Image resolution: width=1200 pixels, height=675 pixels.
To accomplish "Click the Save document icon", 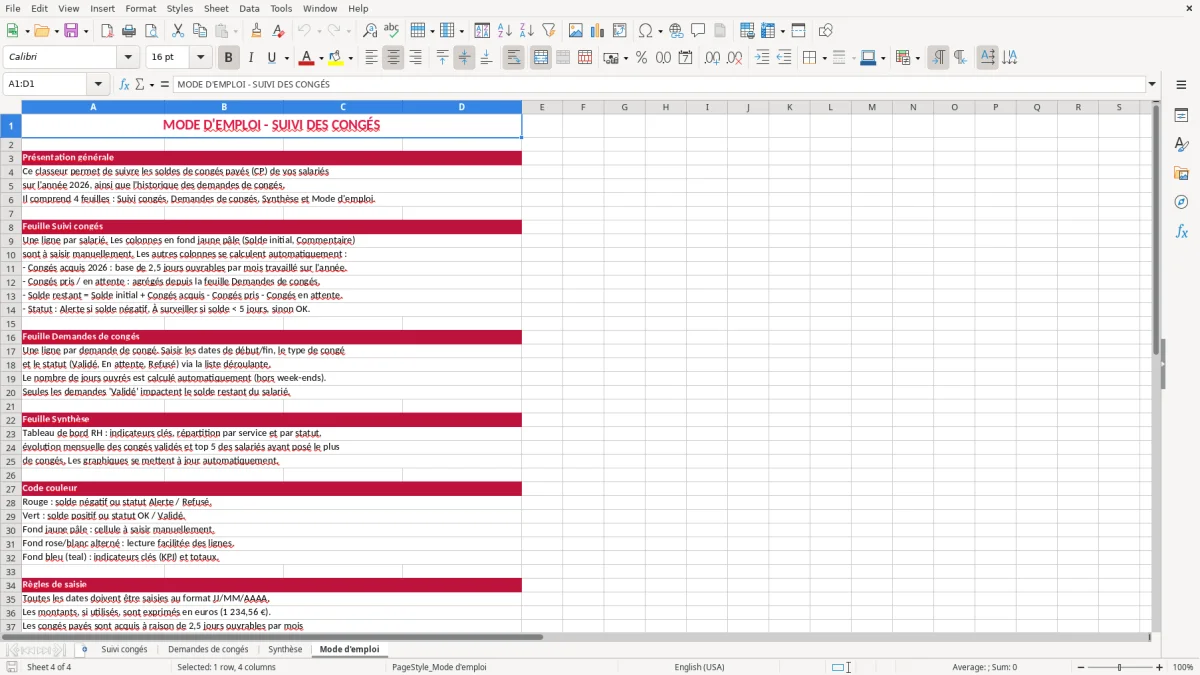I will click(x=70, y=31).
